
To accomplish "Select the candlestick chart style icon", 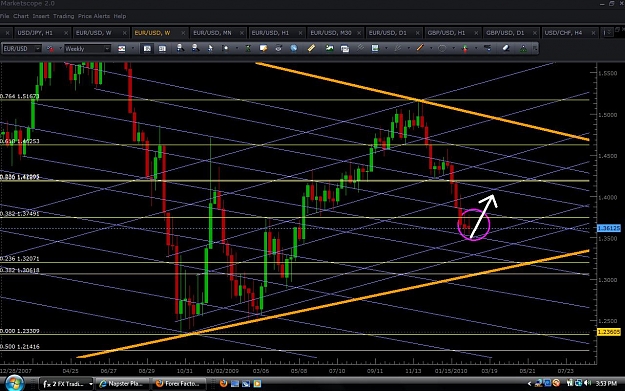I will 122,49.
